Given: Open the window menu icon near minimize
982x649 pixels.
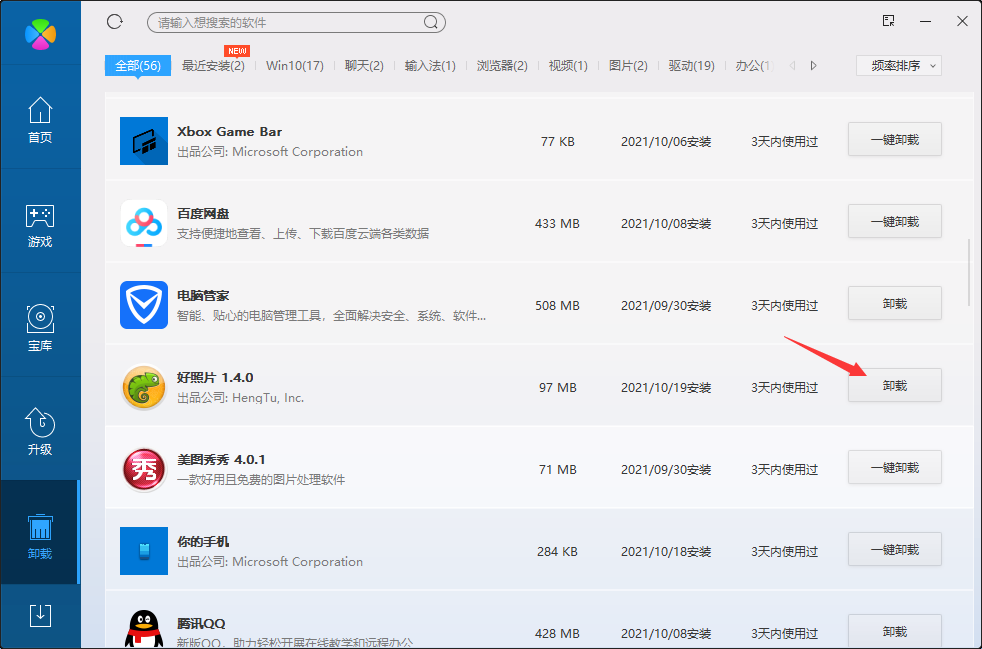Looking at the screenshot, I should coord(888,21).
